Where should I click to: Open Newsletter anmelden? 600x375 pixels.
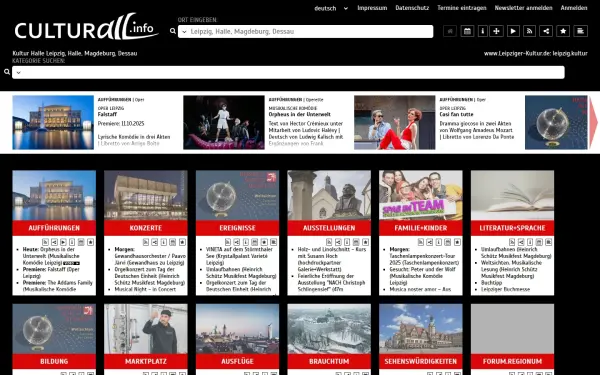pos(523,8)
